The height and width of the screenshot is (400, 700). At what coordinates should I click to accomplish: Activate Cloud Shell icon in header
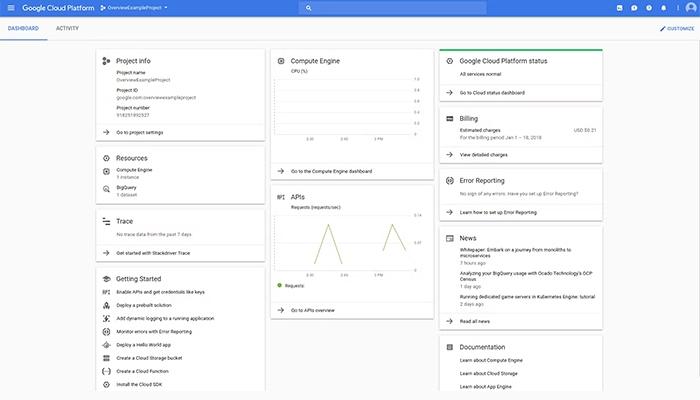click(x=619, y=8)
